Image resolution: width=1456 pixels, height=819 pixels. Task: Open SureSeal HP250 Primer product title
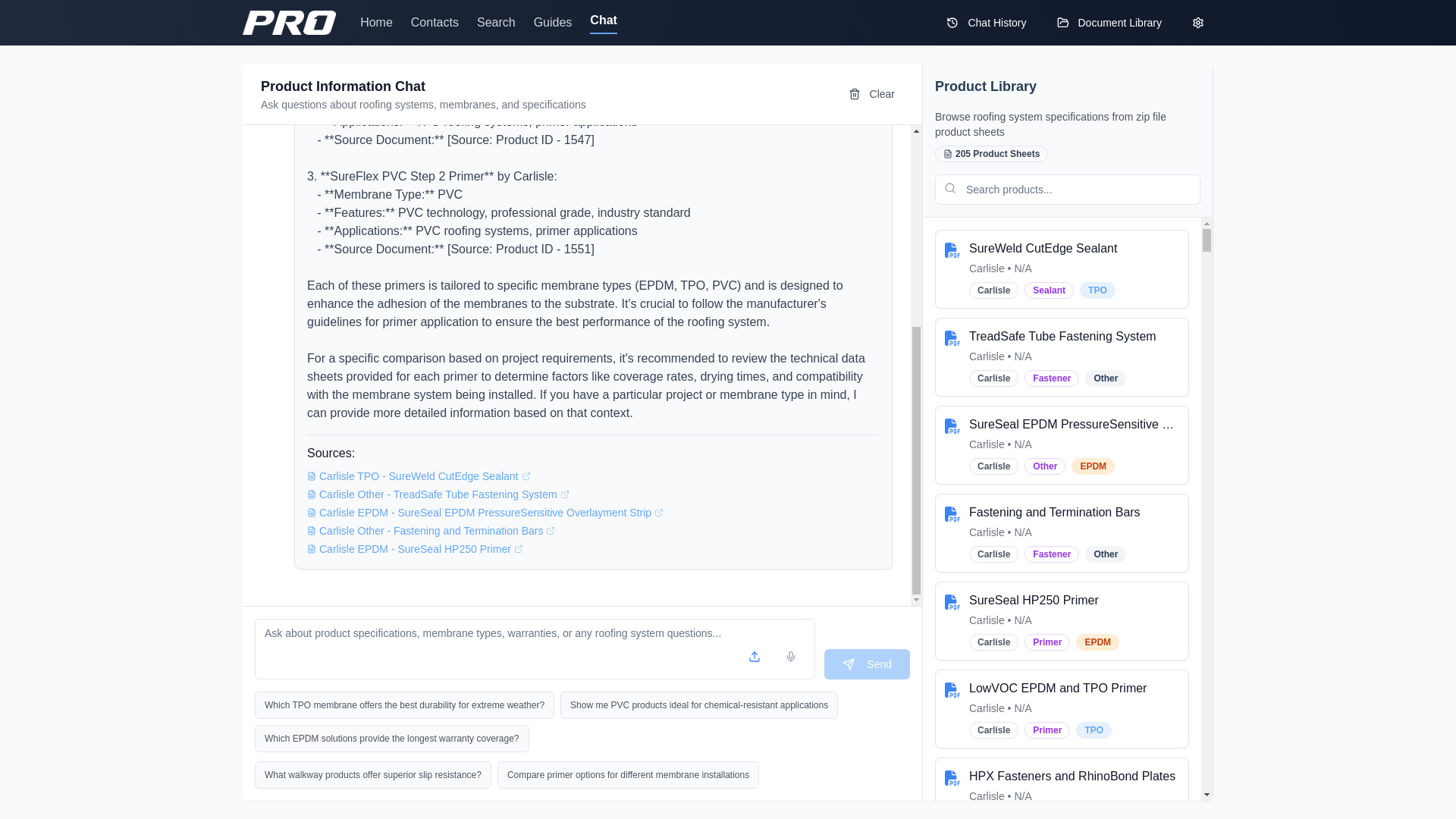click(1034, 601)
